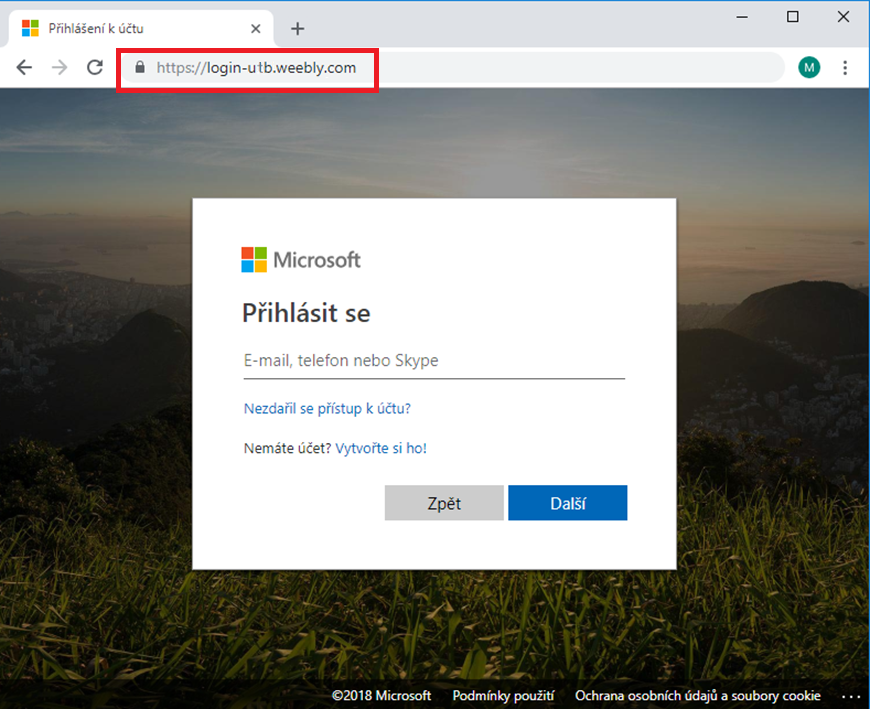
Task: Select the Přihlášení k účtu tab
Action: (x=130, y=29)
